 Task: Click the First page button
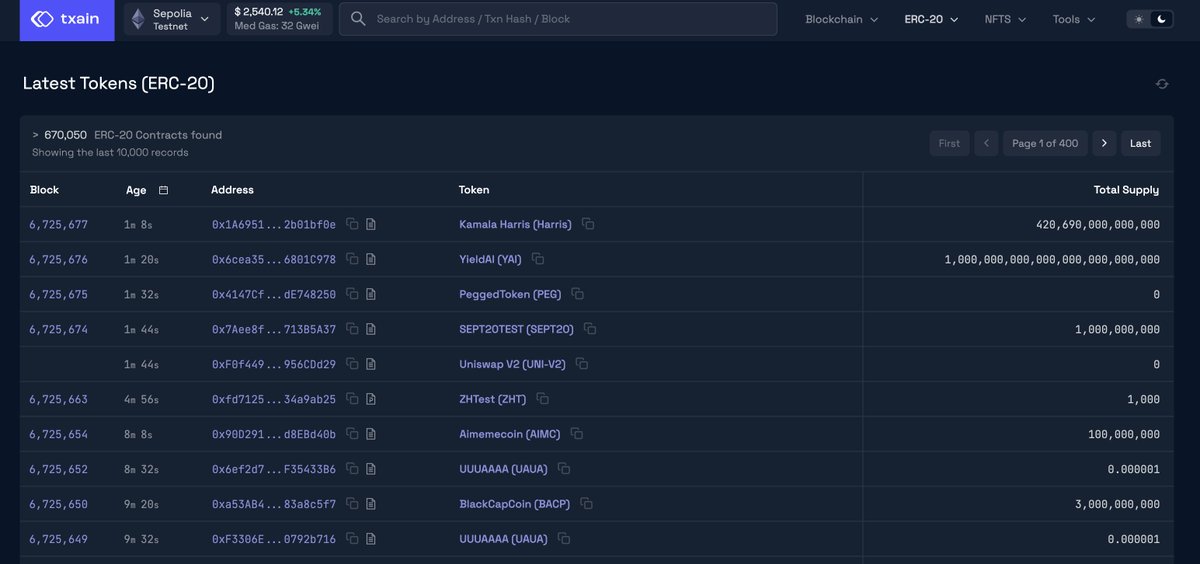949,143
